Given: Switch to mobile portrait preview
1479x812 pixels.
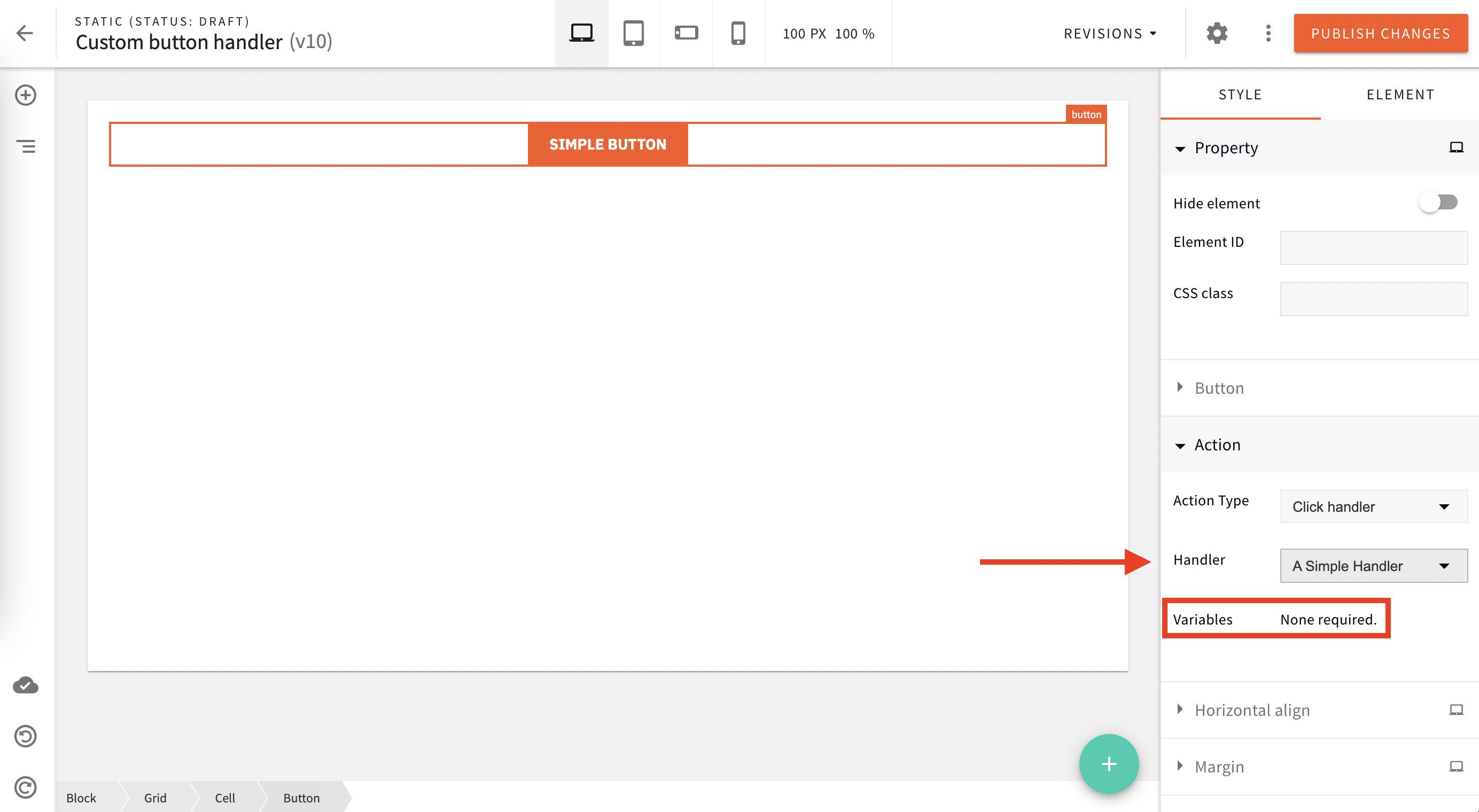Looking at the screenshot, I should 738,33.
